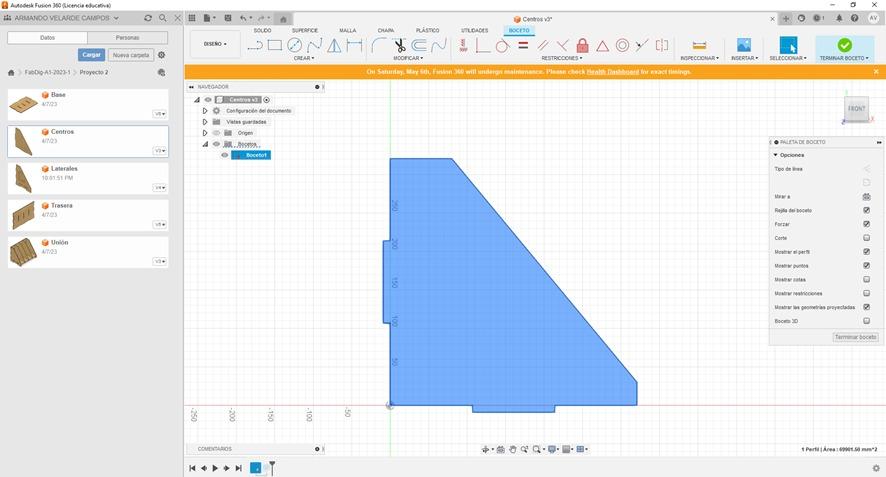Select the Trim scissors tool
The image size is (886, 477).
(x=399, y=45)
